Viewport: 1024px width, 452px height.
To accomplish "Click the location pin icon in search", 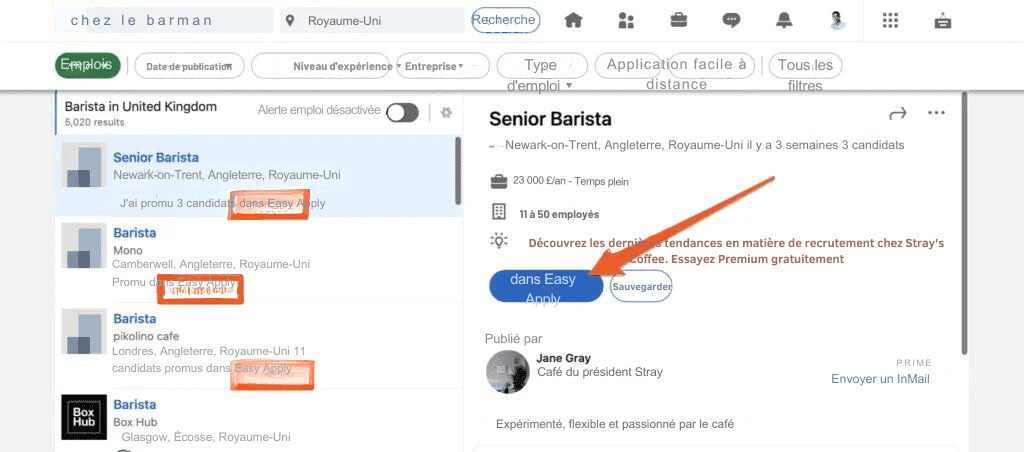I will 291,21.
